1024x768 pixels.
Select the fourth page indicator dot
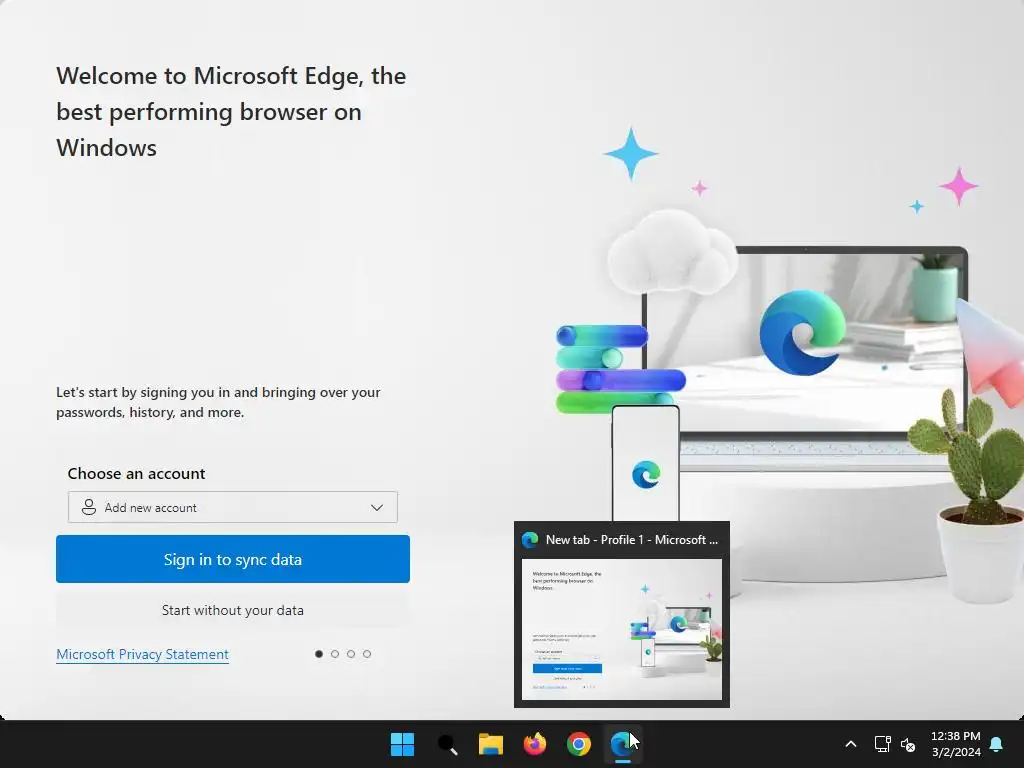click(367, 654)
